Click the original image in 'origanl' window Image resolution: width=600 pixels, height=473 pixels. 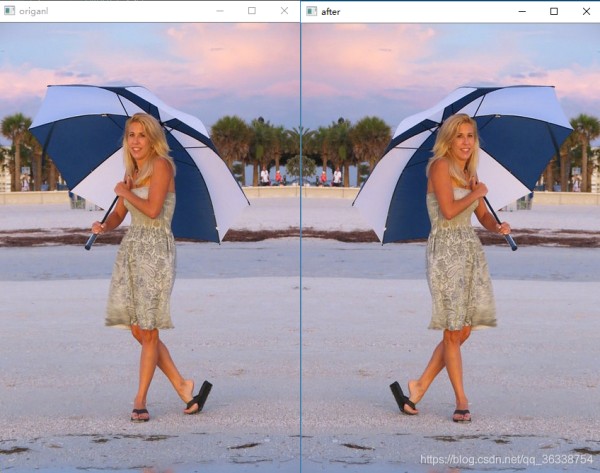(x=150, y=248)
